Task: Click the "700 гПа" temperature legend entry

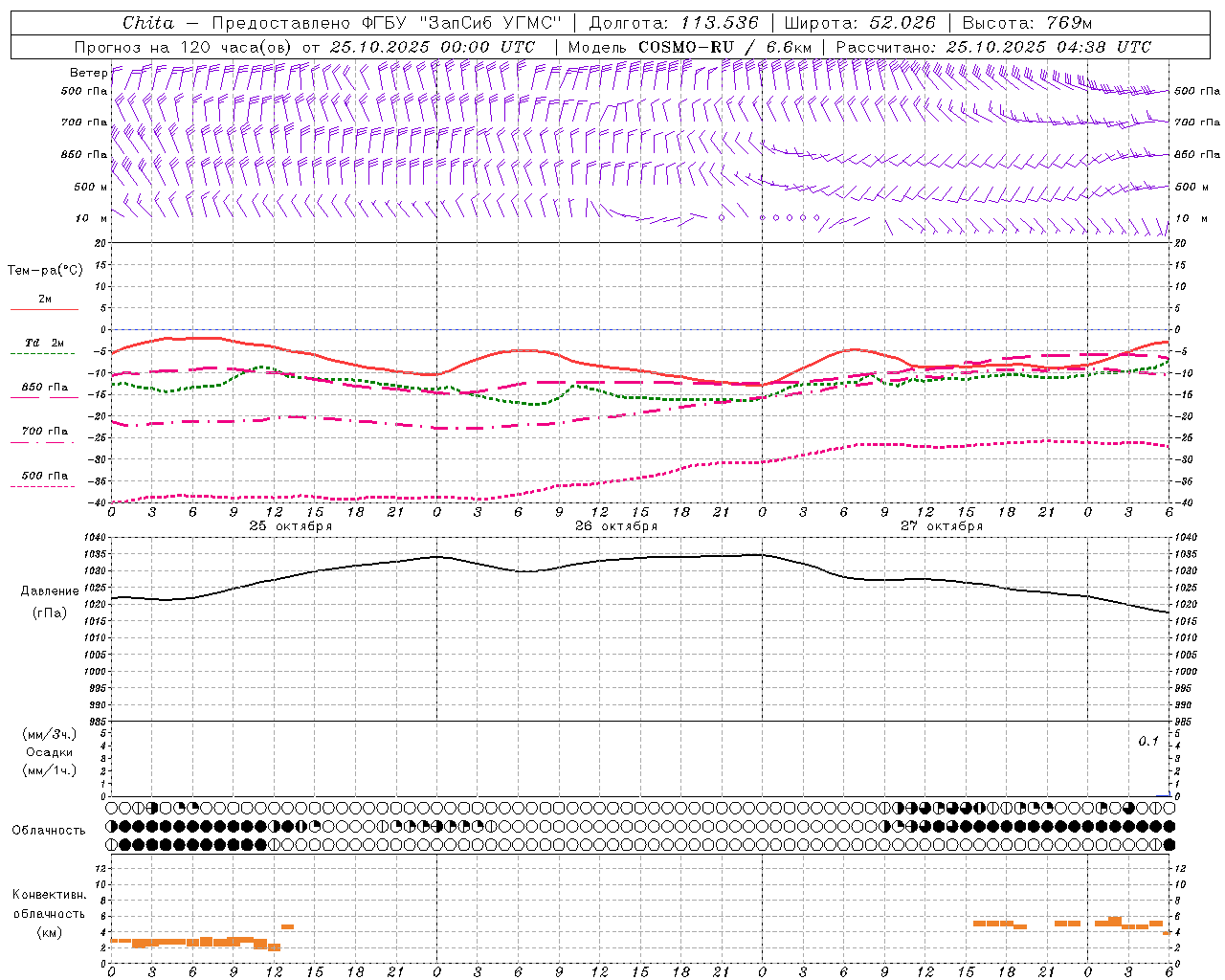Action: point(45,432)
